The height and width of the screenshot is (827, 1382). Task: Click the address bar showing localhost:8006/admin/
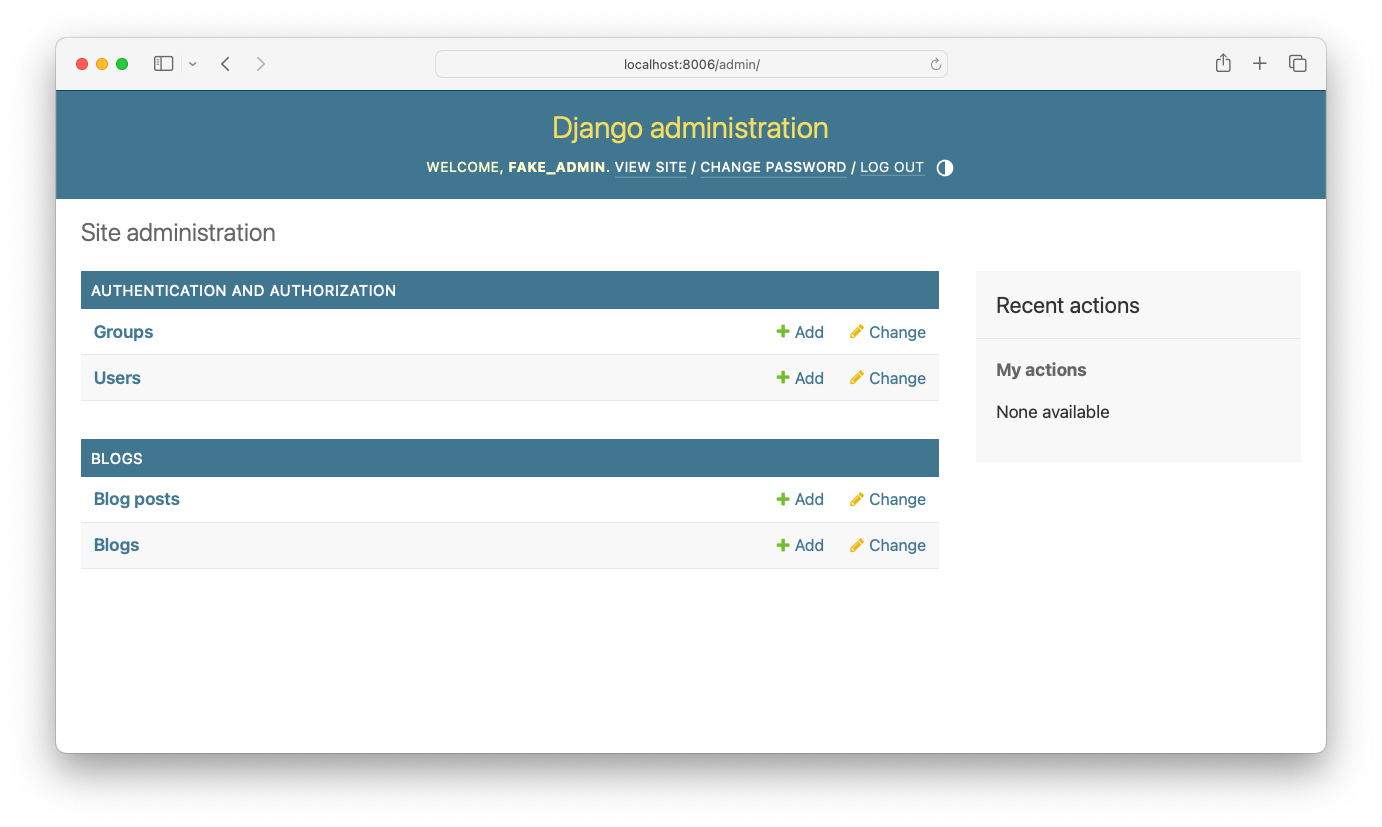(x=691, y=63)
